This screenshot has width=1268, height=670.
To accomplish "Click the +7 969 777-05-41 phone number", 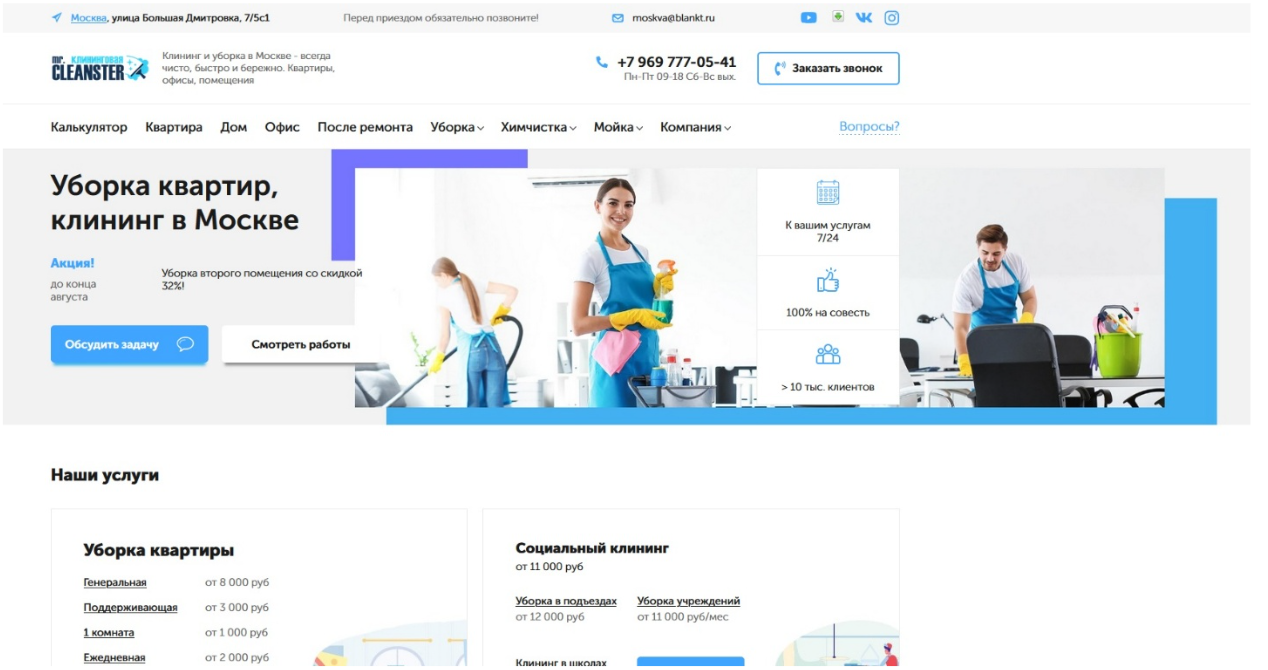I will point(676,62).
